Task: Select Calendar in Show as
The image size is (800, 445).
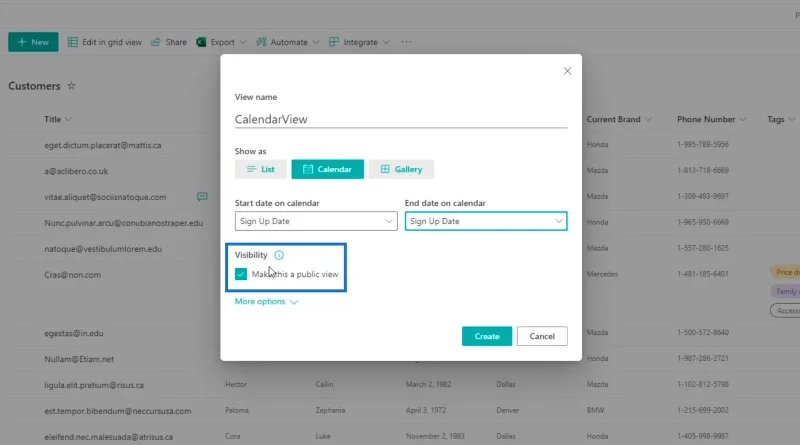Action: 328,169
